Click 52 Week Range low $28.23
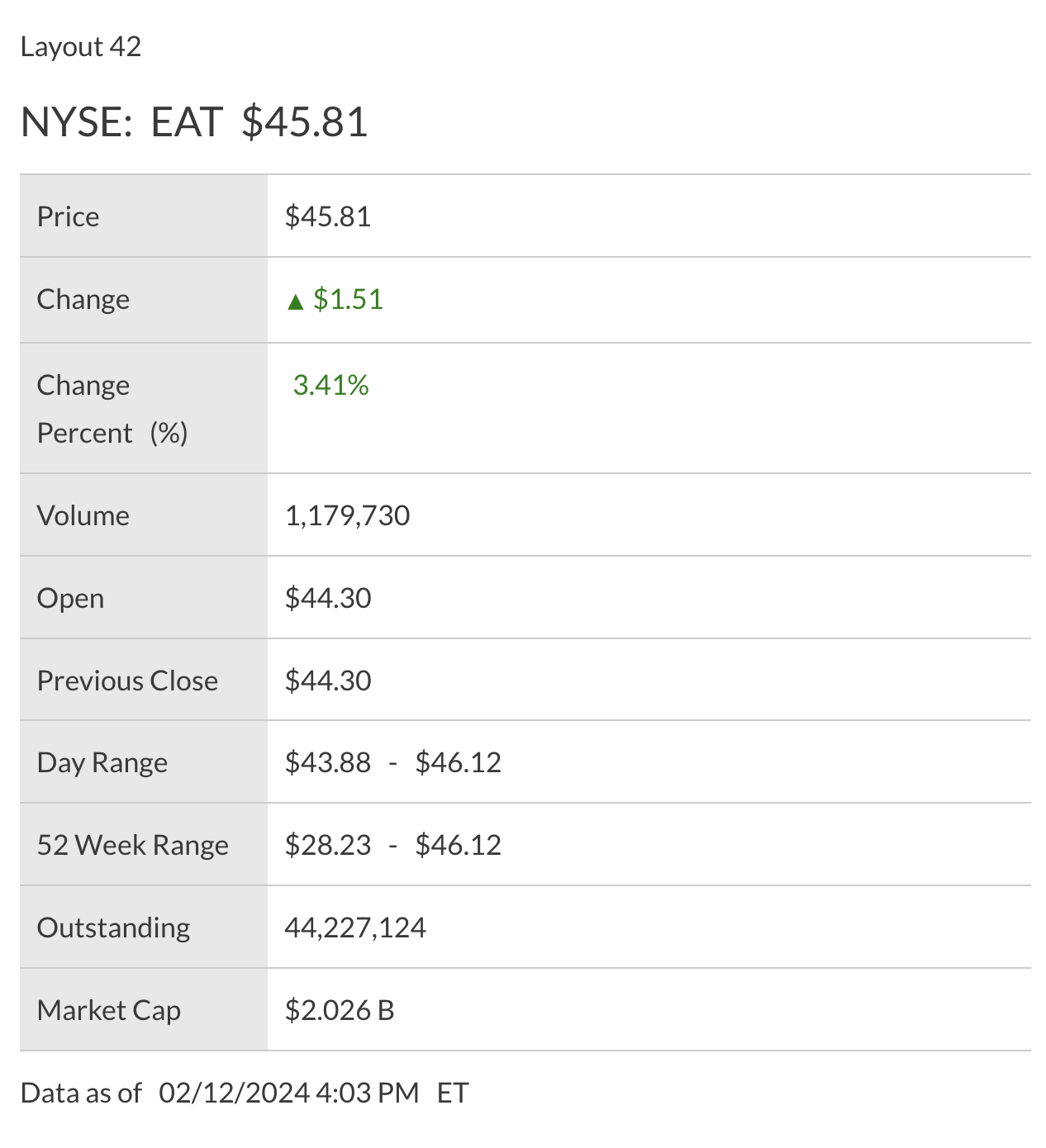The height and width of the screenshot is (1148, 1046). (328, 845)
